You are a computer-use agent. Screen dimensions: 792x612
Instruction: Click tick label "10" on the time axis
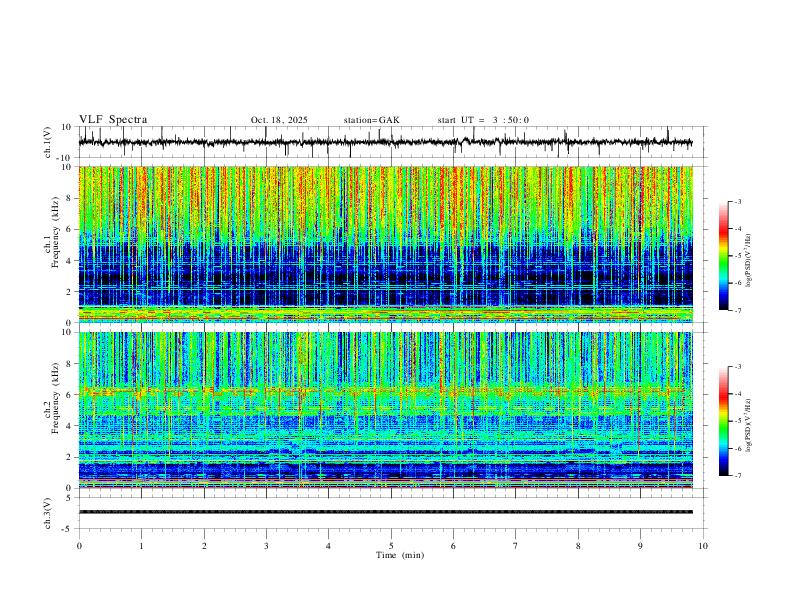pyautogui.click(x=703, y=546)
